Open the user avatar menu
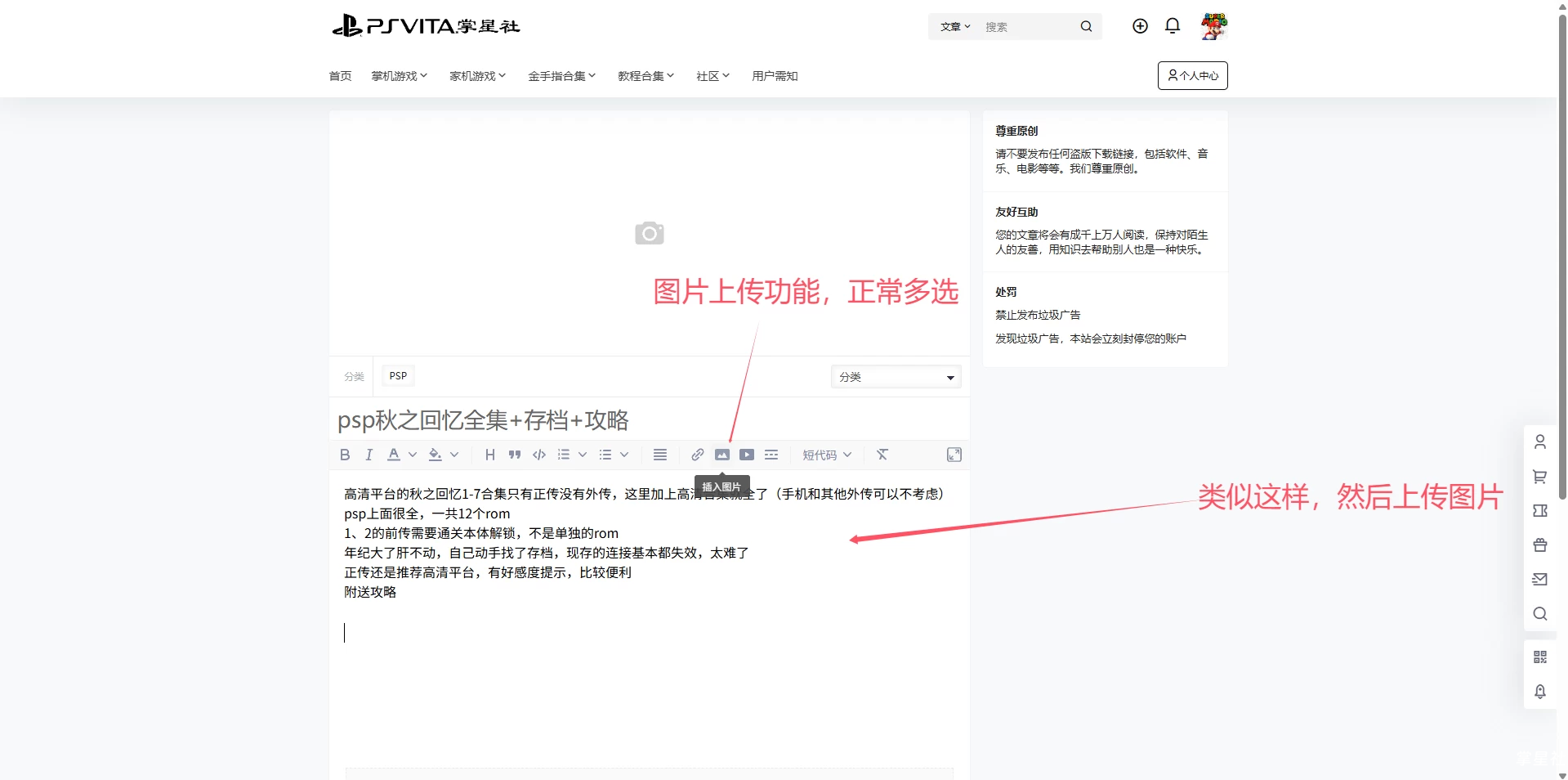The height and width of the screenshot is (780, 1568). (1214, 26)
